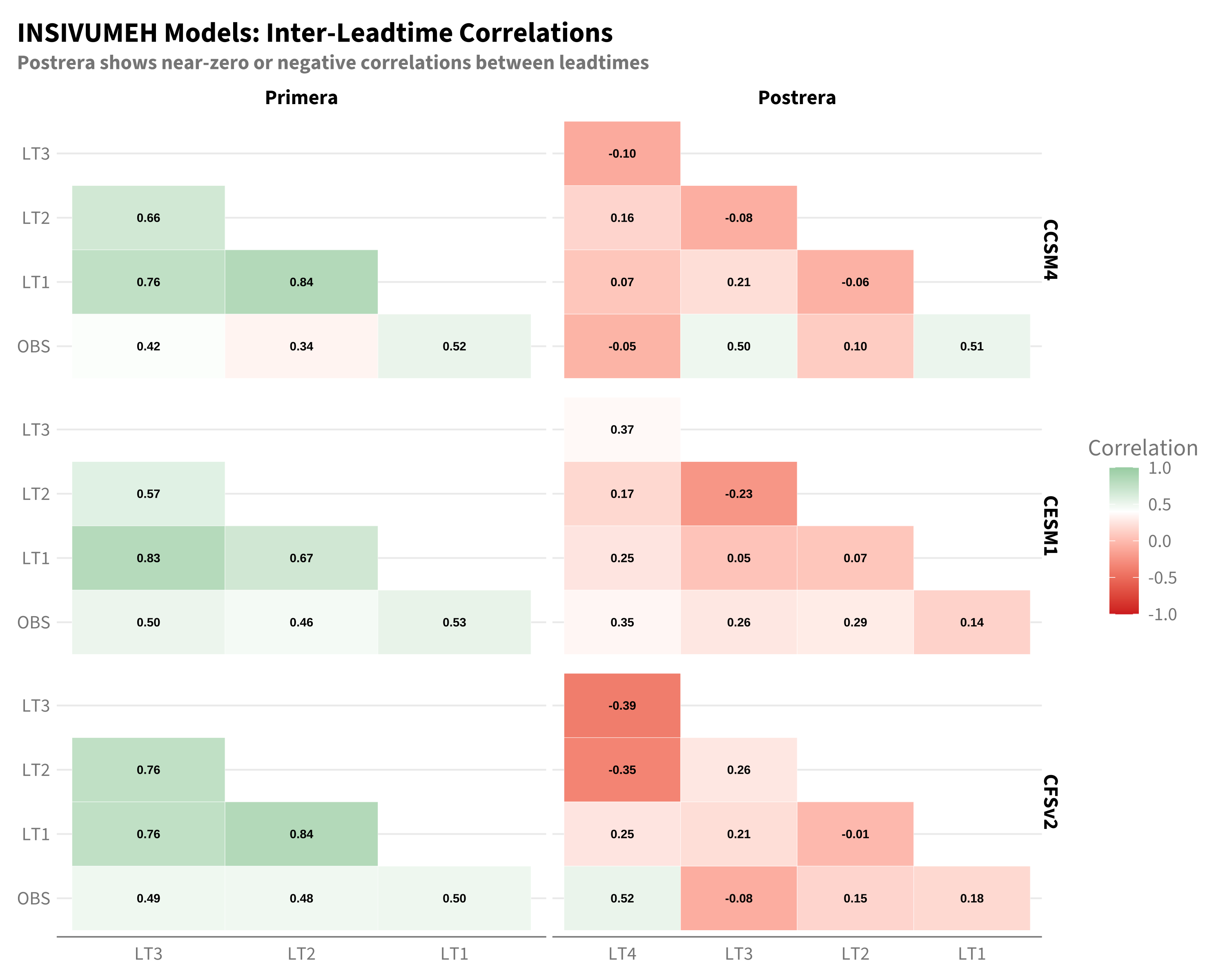Click the LT1 x-axis label under Primera

(454, 954)
